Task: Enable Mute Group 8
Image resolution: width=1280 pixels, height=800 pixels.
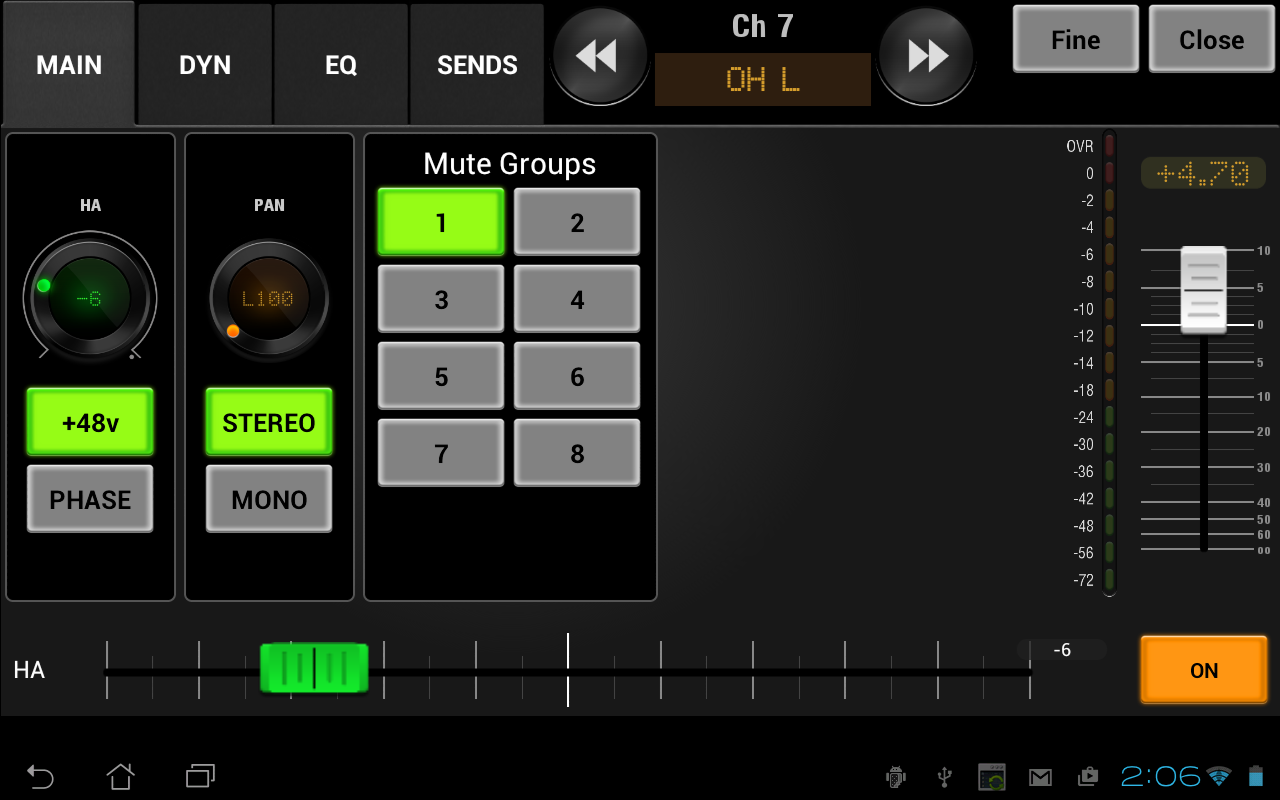Action: [577, 453]
